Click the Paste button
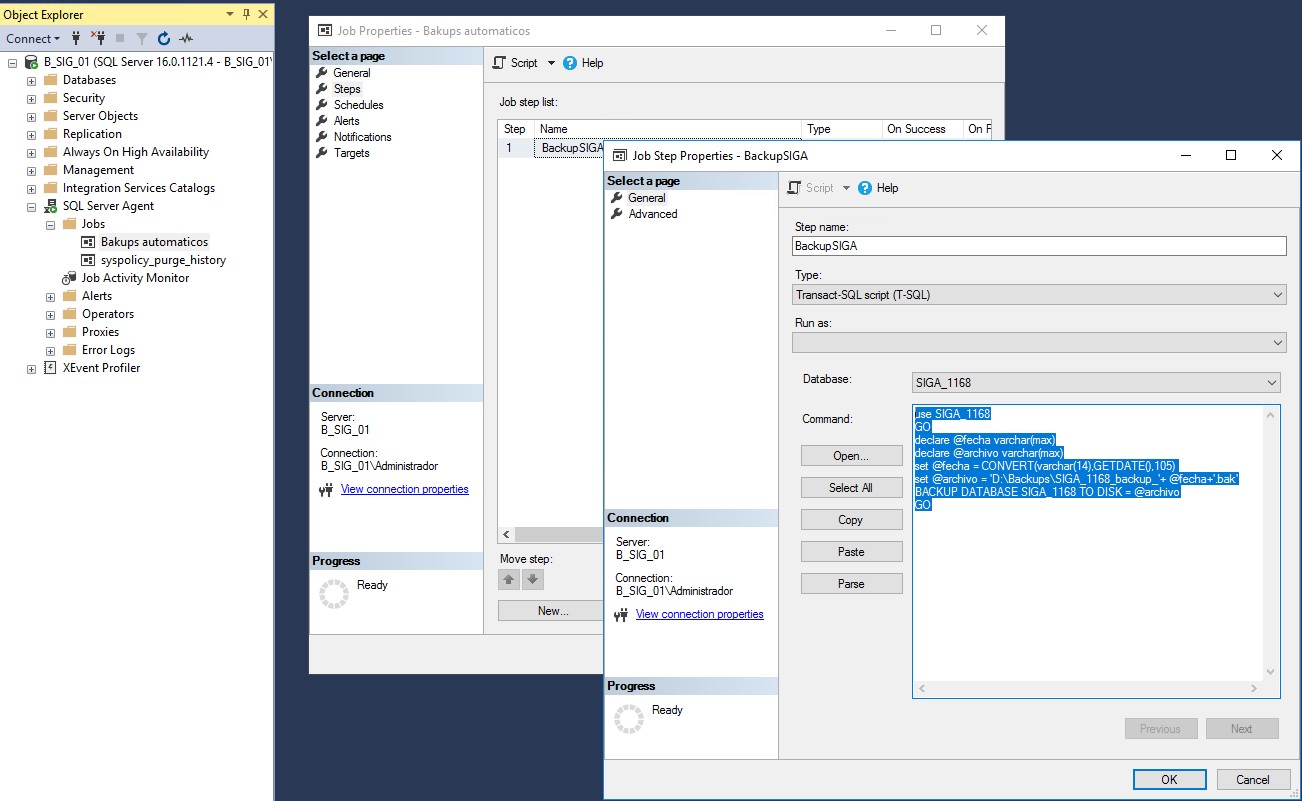The image size is (1302, 801). tap(851, 552)
